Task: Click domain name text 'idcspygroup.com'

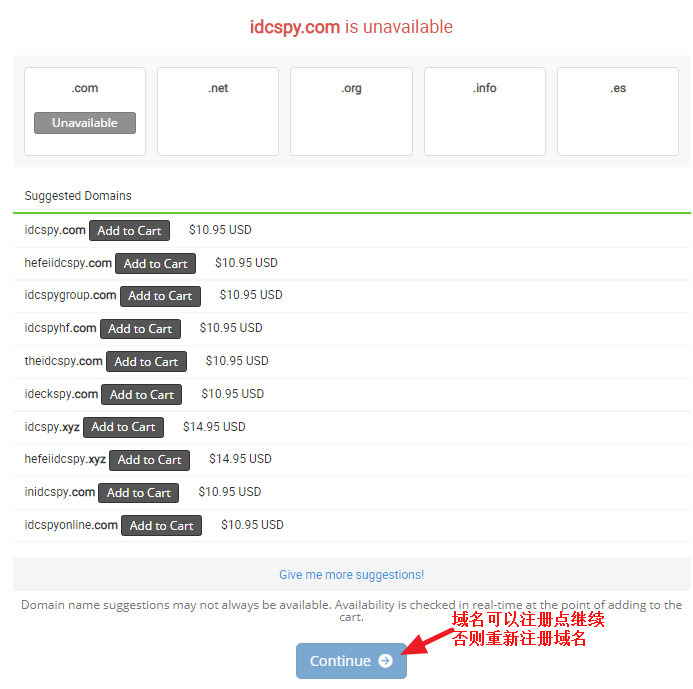Action: 70,295
